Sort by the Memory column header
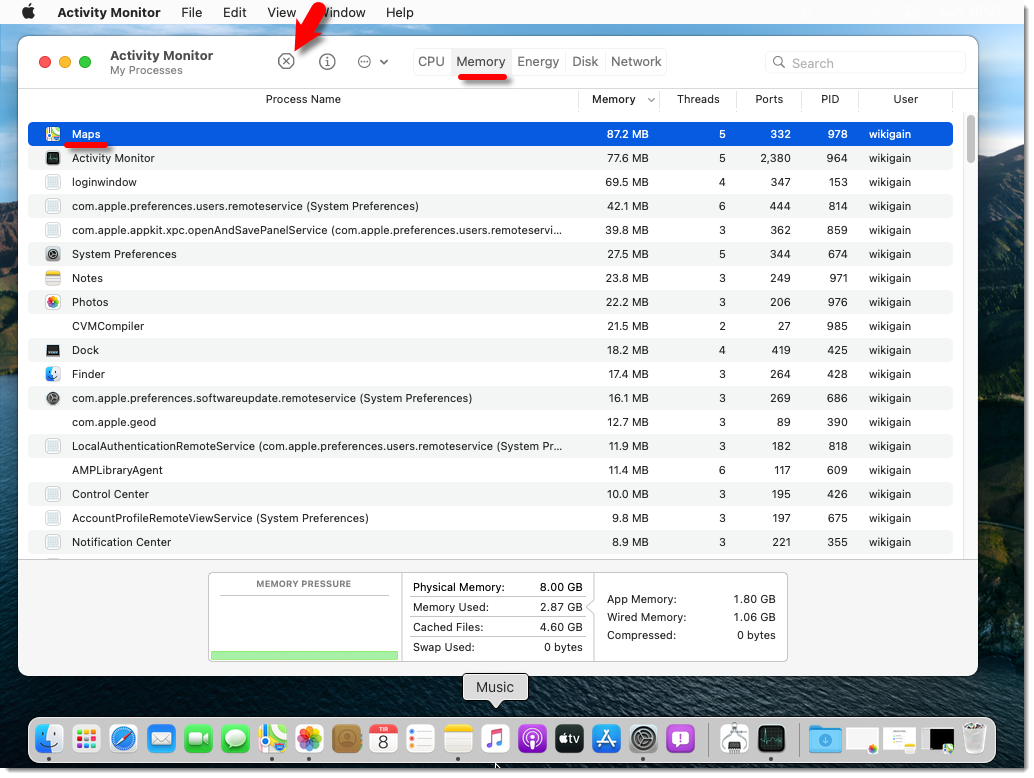This screenshot has width=1034, height=778. point(619,100)
